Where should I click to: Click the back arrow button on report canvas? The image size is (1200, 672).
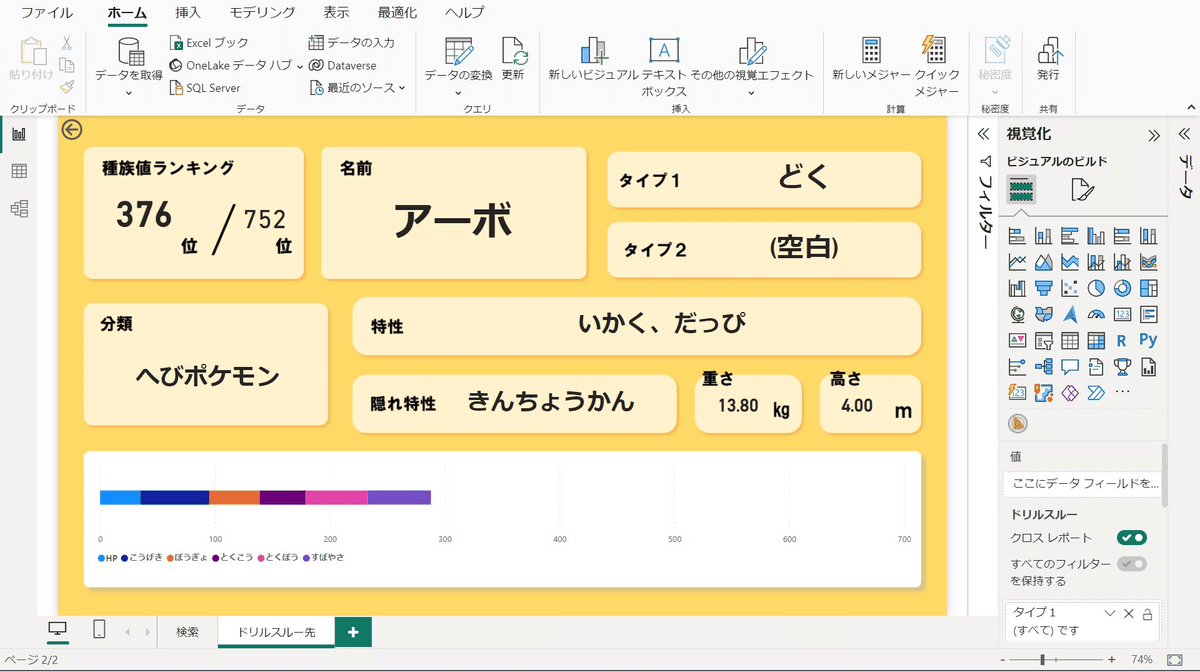pyautogui.click(x=71, y=130)
